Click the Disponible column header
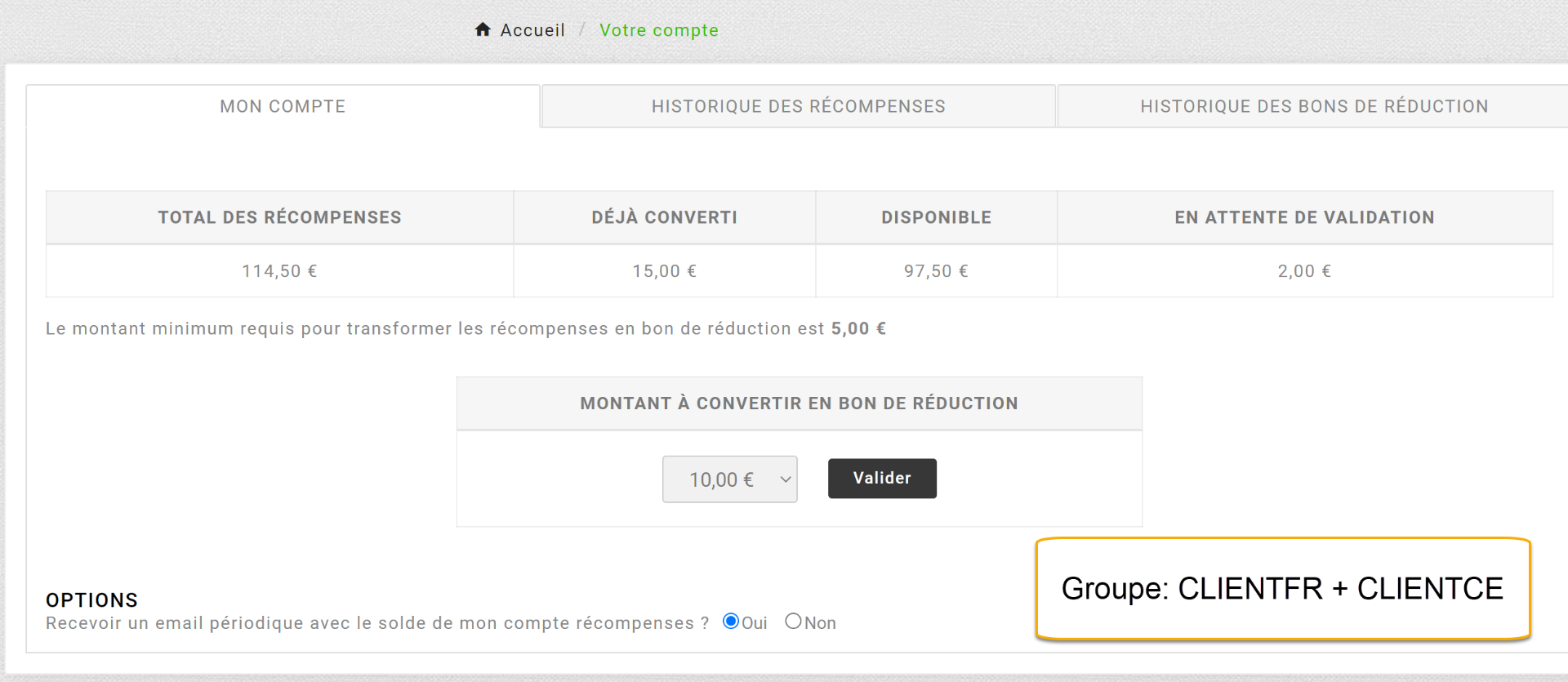Viewport: 1568px width, 682px height. pyautogui.click(x=936, y=217)
